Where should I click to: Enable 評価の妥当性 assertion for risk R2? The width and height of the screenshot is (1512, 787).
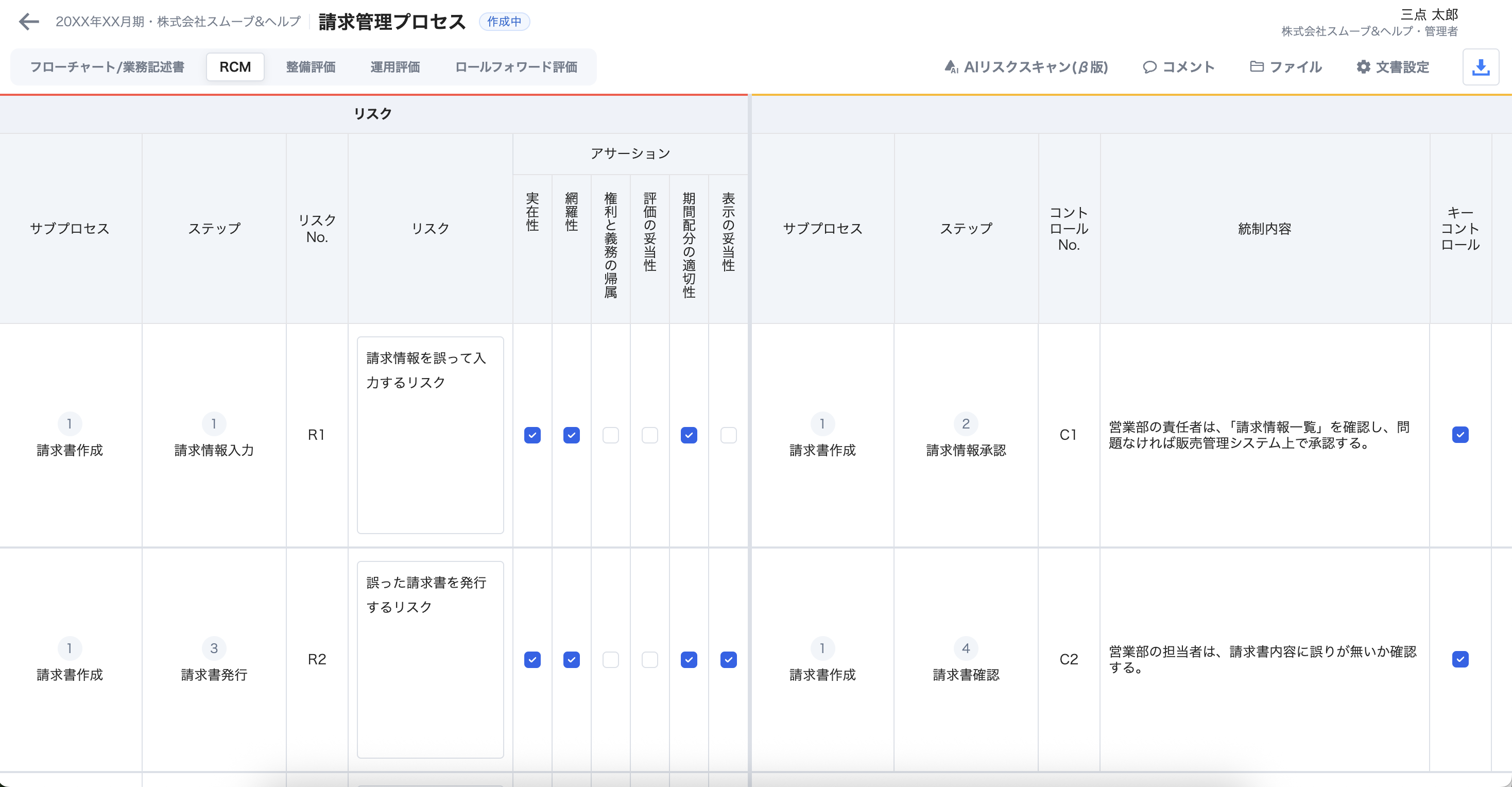[650, 660]
